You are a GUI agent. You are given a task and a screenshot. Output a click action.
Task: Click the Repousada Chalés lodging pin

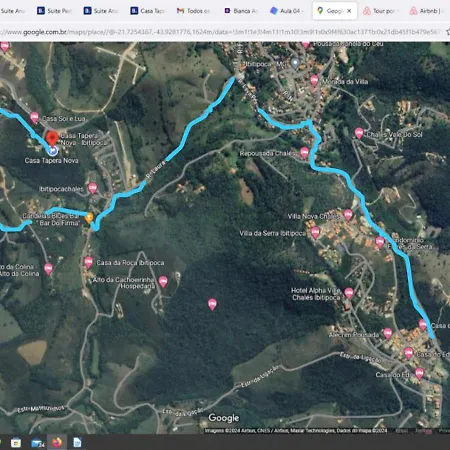pos(304,153)
